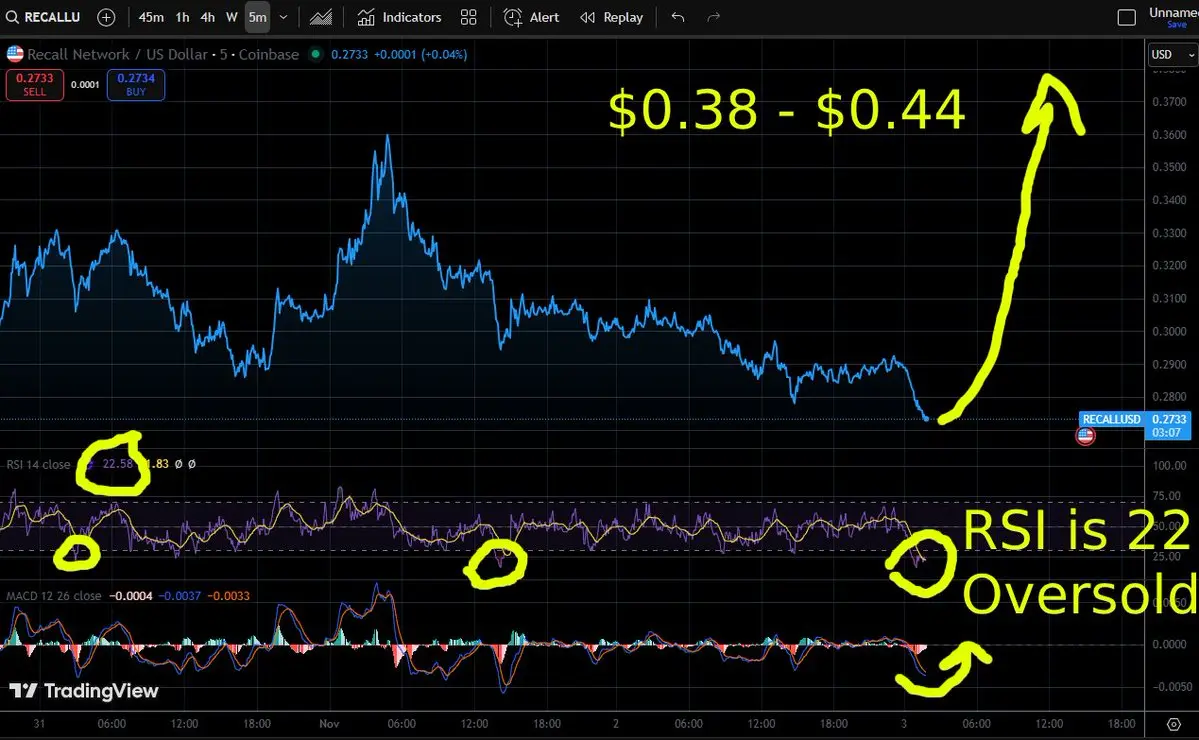Open indicator templates grid icon
Screen dimensions: 1199x740
469,17
